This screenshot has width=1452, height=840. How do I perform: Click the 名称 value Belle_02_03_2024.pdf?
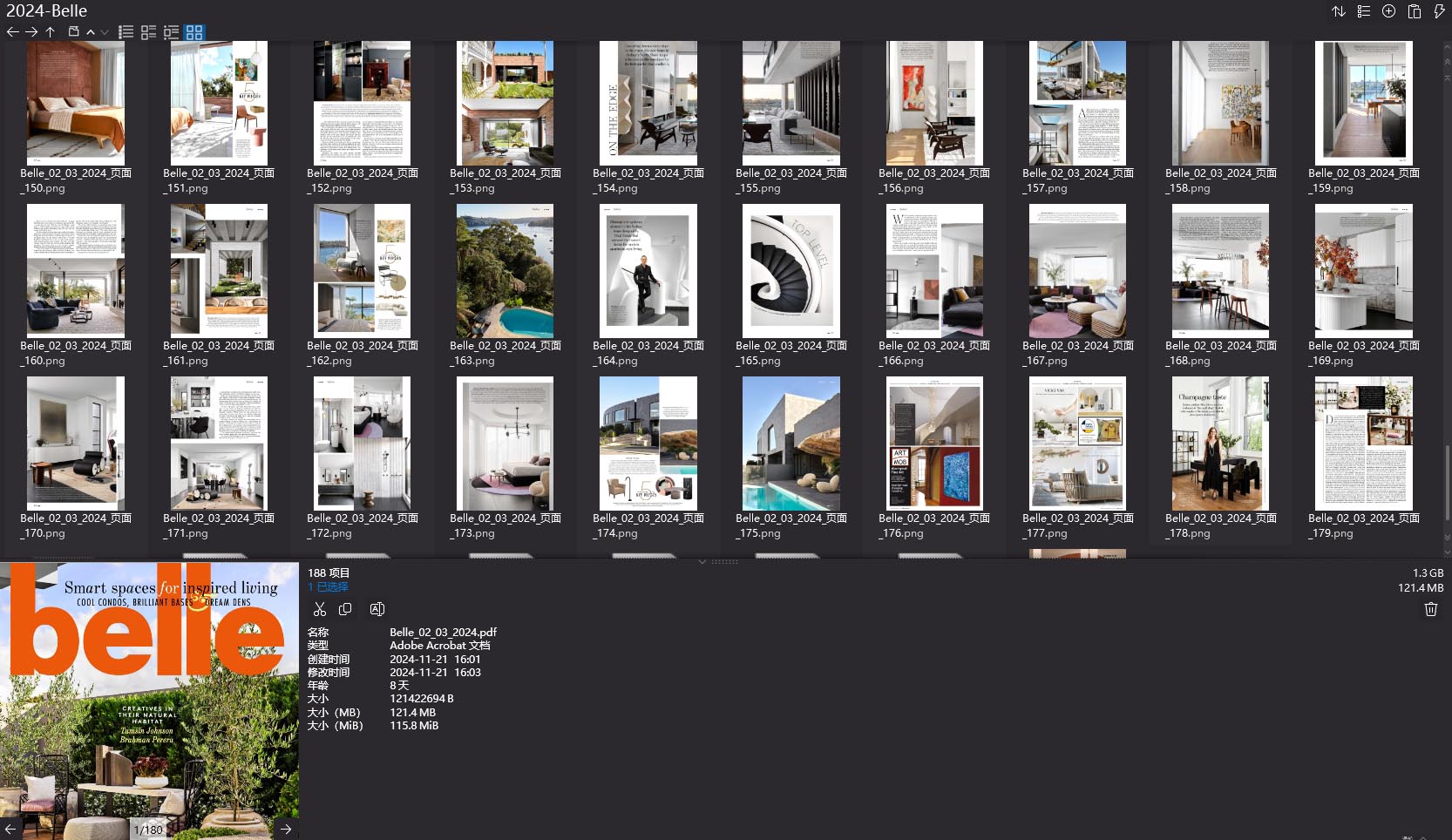point(443,633)
